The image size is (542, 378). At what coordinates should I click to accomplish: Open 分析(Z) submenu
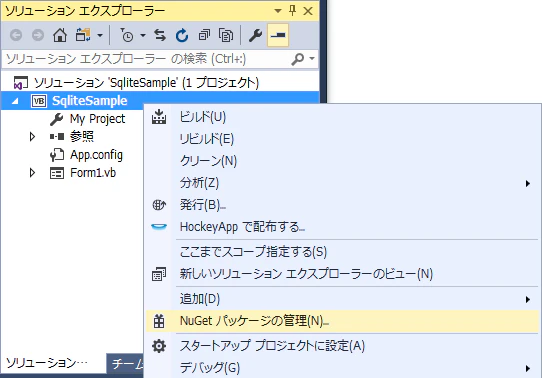click(x=342, y=183)
